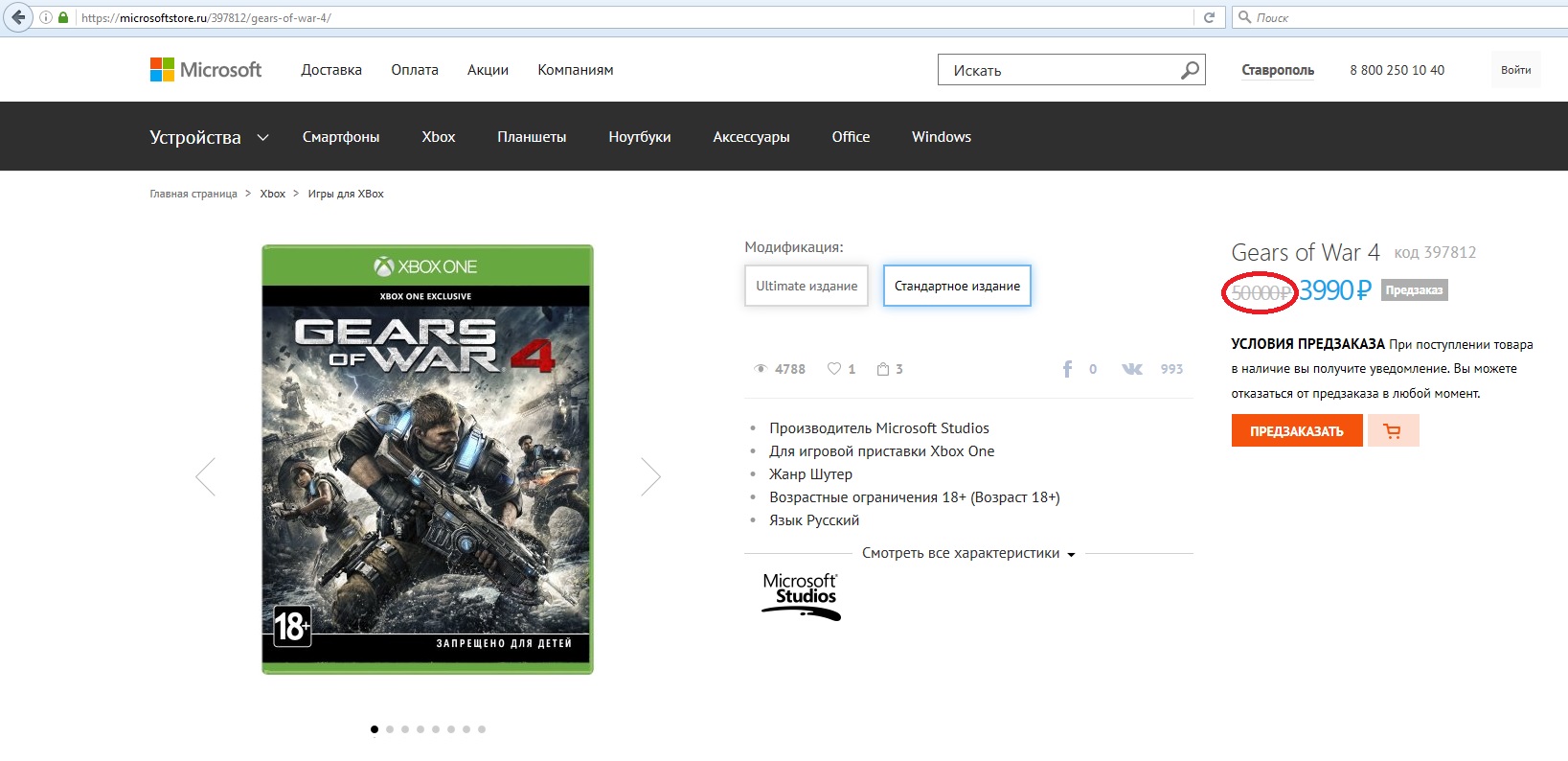Go to the Планшеты category
This screenshot has width=1568, height=761.
pos(532,137)
